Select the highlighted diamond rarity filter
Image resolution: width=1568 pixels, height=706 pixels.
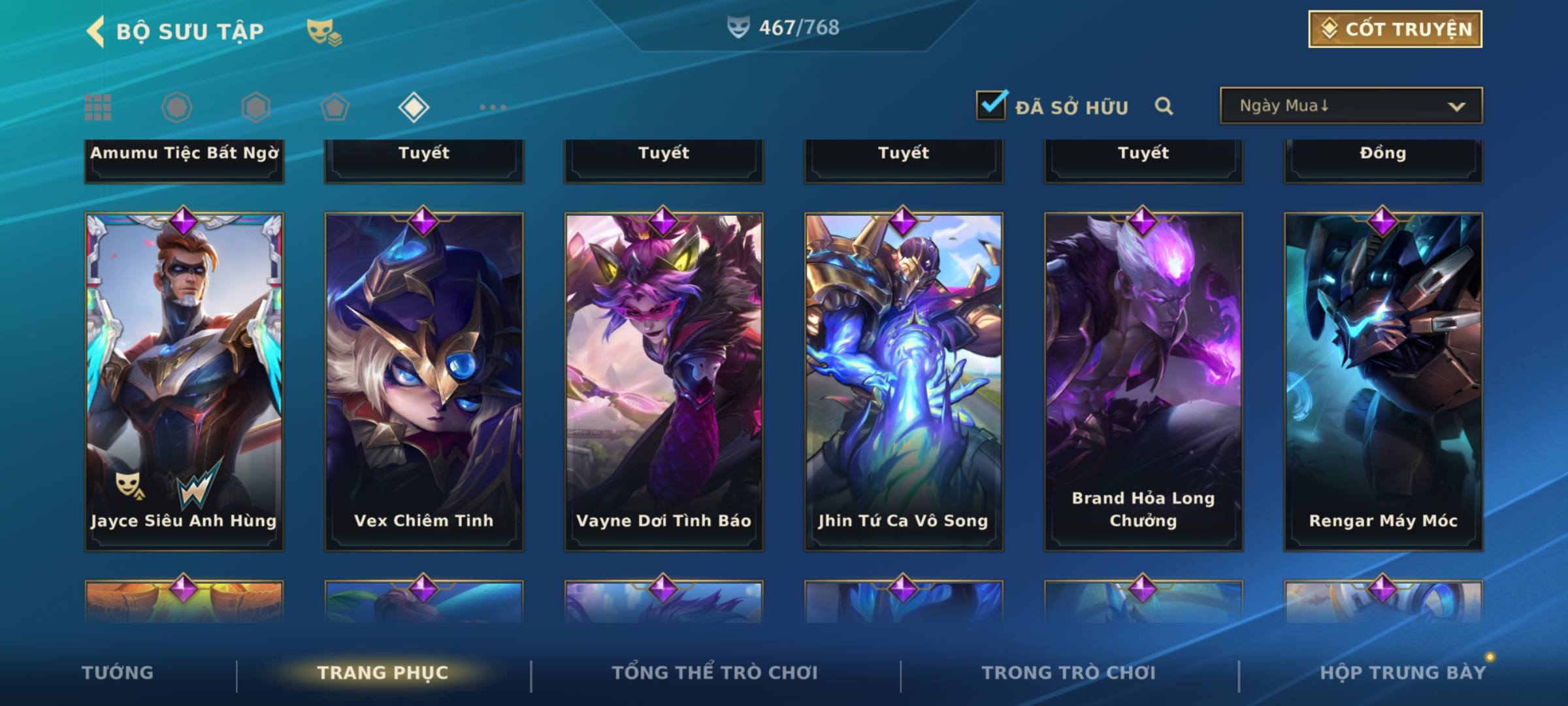point(414,107)
